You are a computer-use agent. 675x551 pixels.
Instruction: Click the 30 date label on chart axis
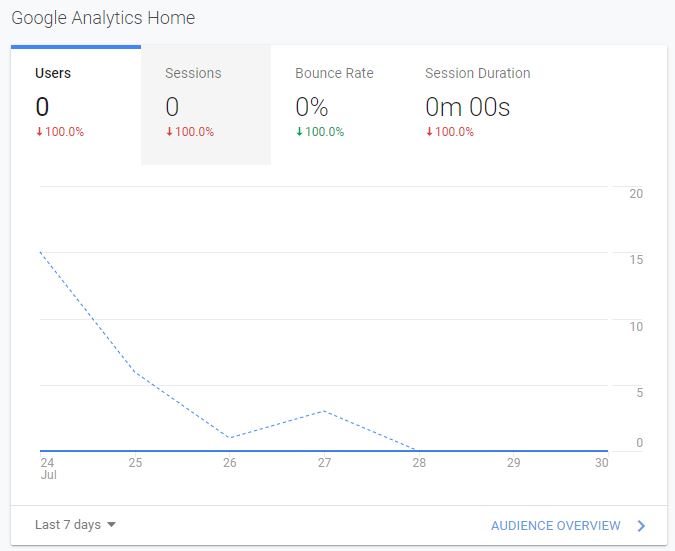pos(601,463)
